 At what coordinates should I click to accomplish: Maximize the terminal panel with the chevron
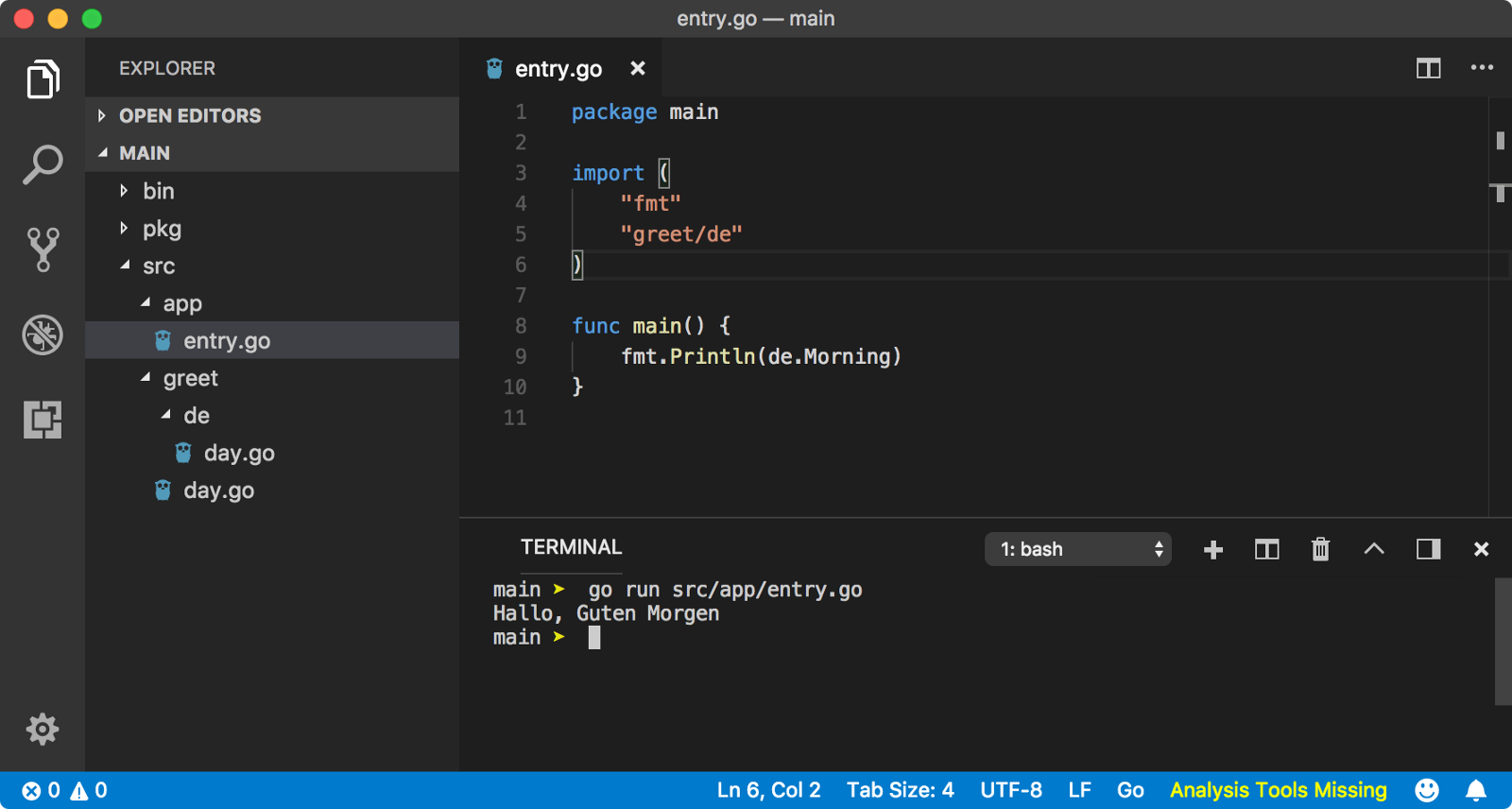pyautogui.click(x=1374, y=548)
